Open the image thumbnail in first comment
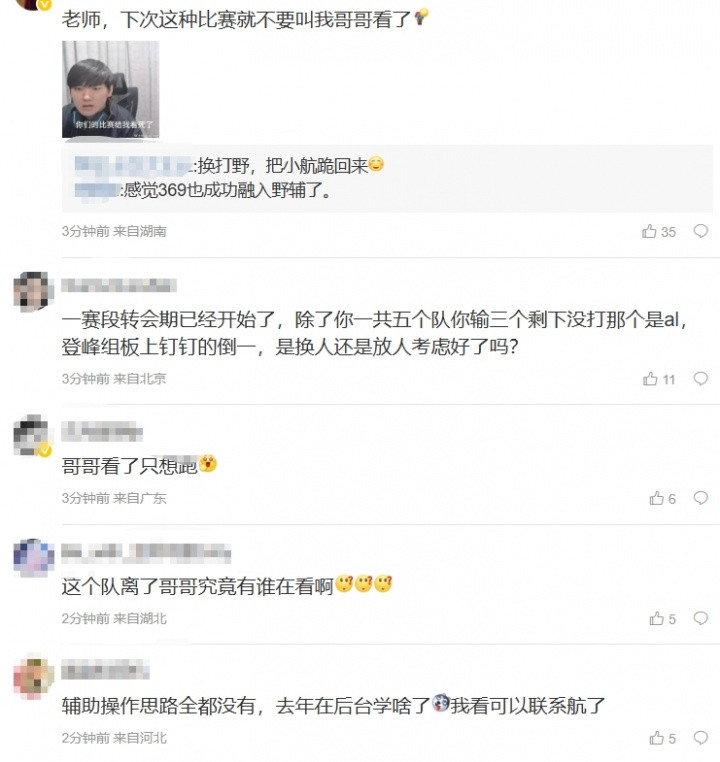This screenshot has width=720, height=762. (110, 89)
